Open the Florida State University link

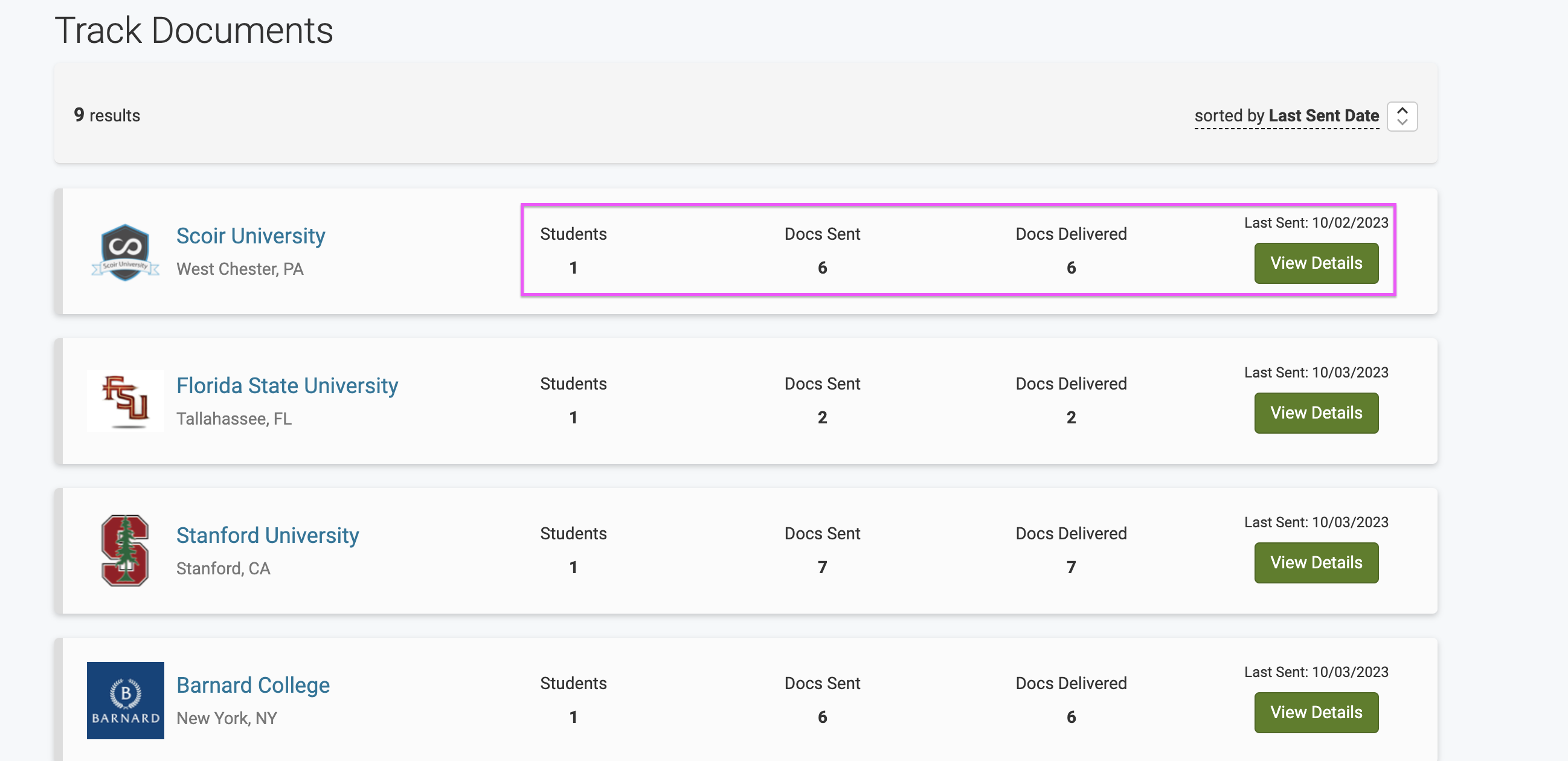pyautogui.click(x=288, y=385)
